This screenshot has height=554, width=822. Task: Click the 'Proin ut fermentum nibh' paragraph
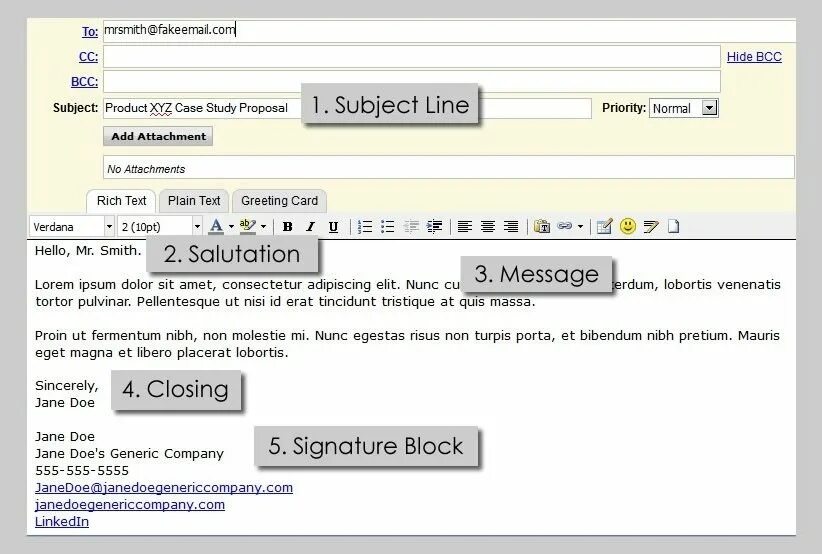pyautogui.click(x=407, y=344)
